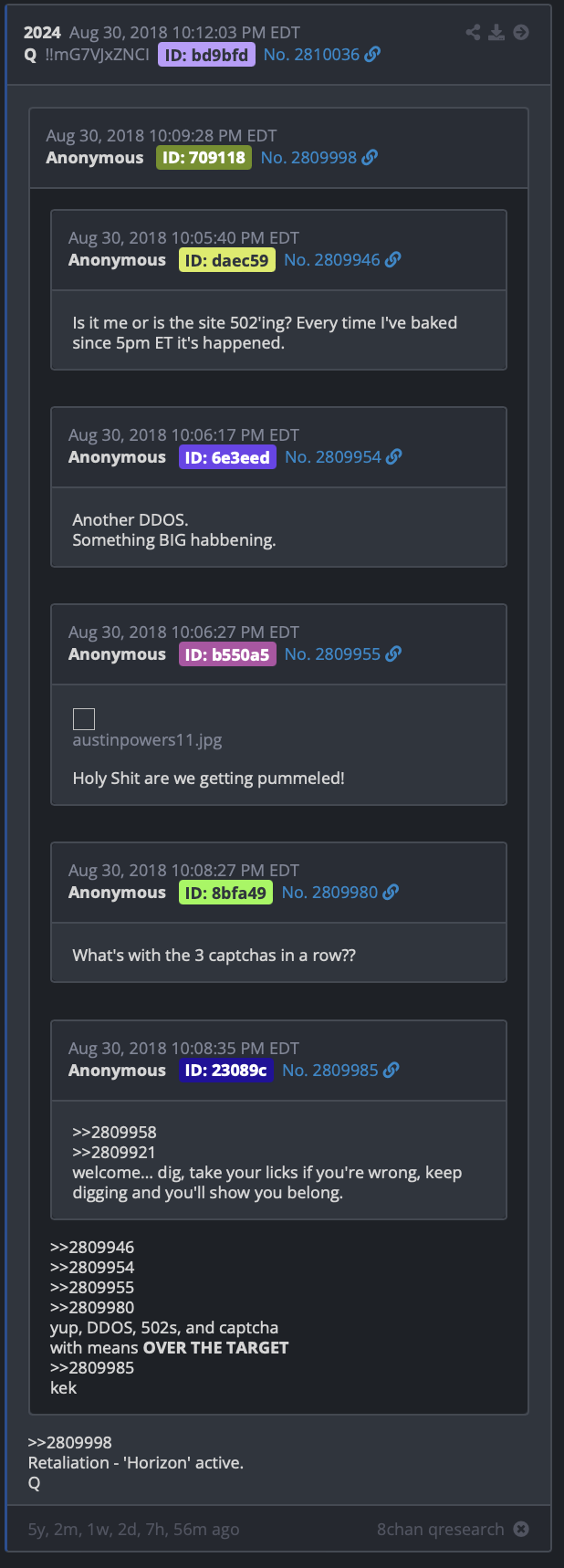Open the austinpowers11.jpg image placeholder
The width and height of the screenshot is (564, 1568).
[84, 719]
